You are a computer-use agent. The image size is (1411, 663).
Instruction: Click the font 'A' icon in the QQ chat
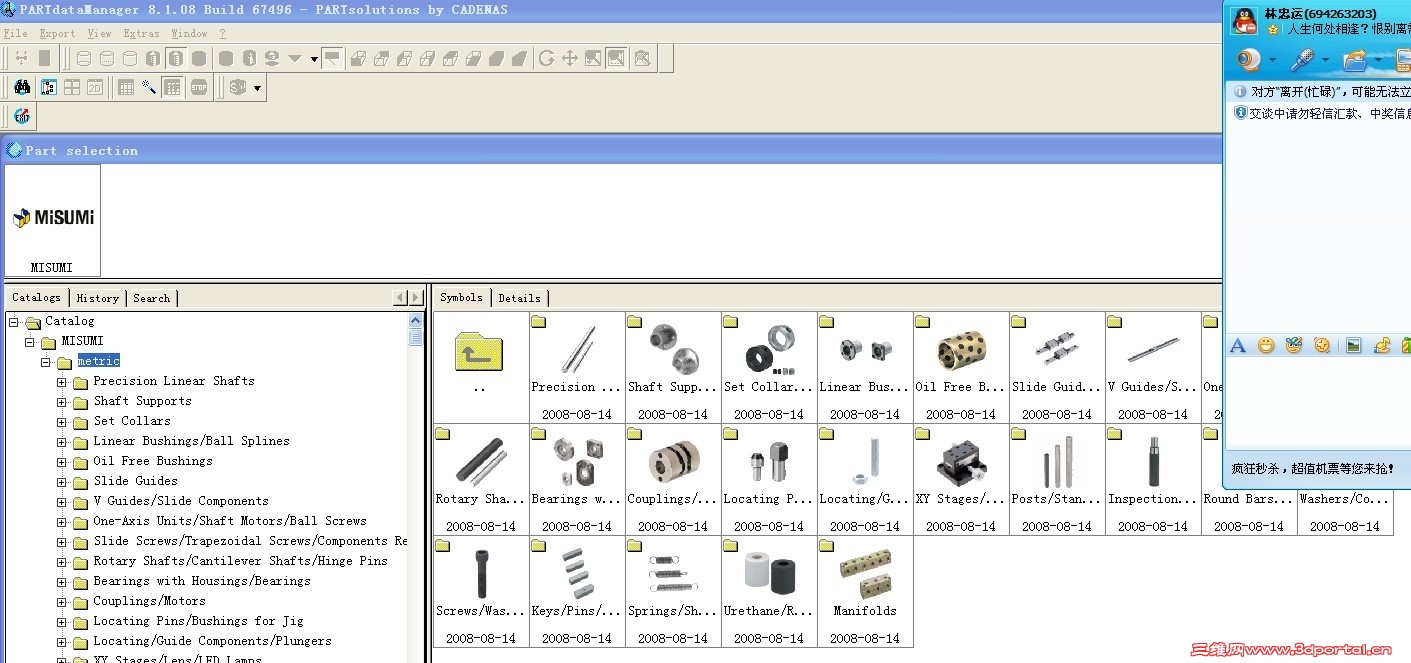pyautogui.click(x=1238, y=346)
